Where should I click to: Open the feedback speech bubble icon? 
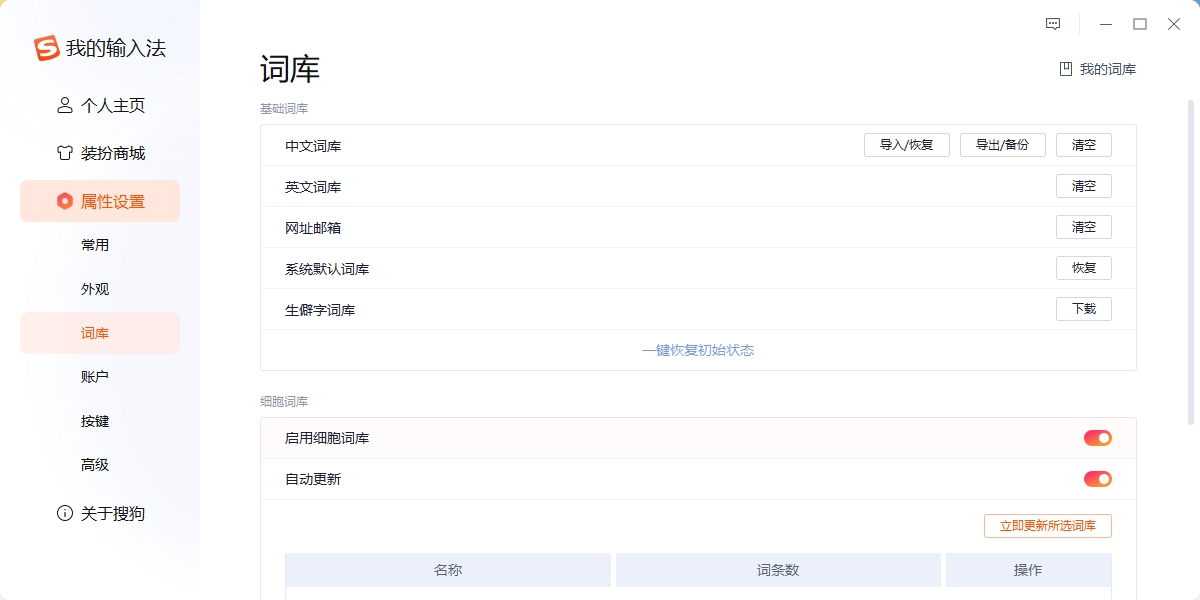(x=1052, y=23)
